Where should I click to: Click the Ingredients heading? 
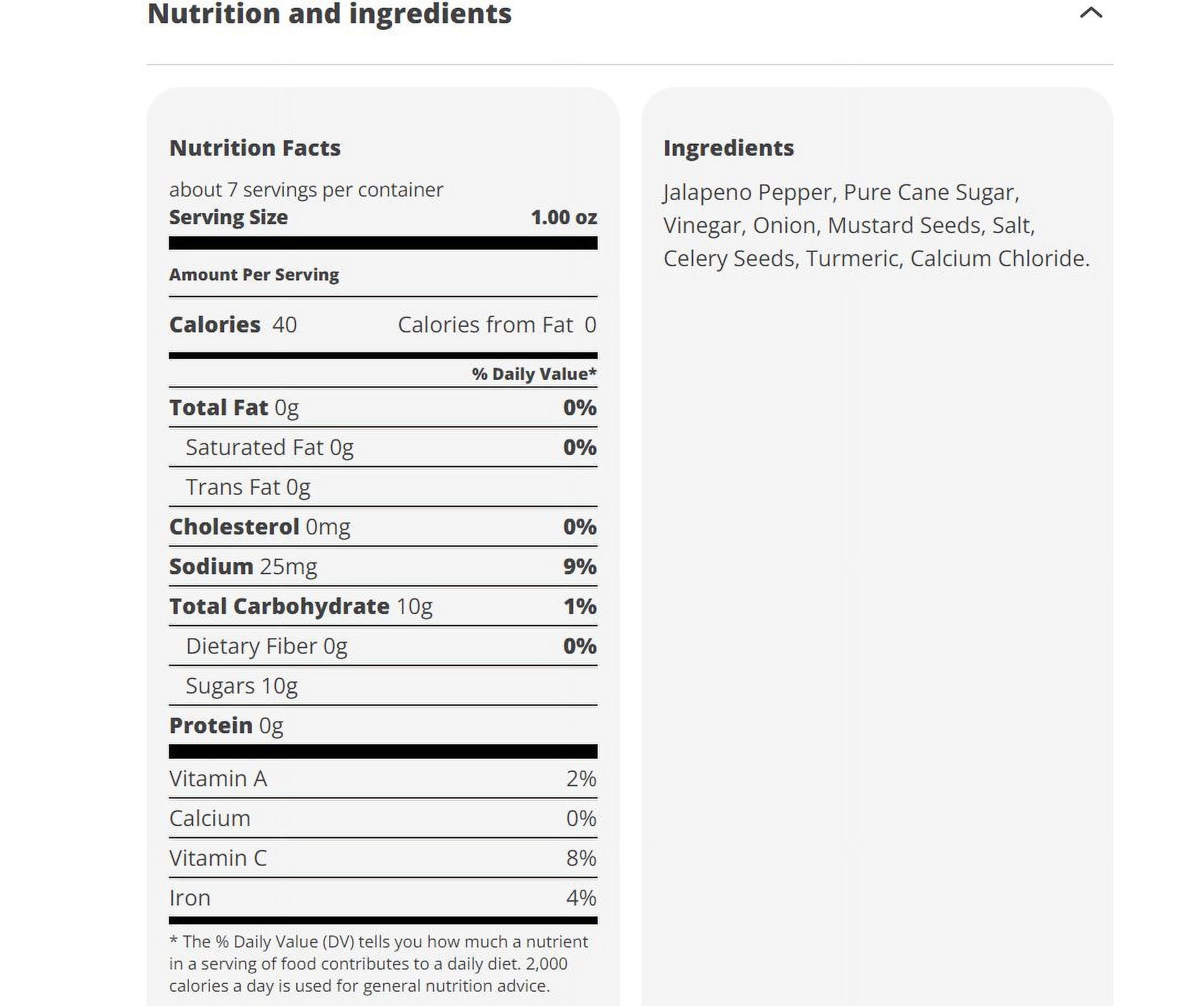pyautogui.click(x=728, y=148)
